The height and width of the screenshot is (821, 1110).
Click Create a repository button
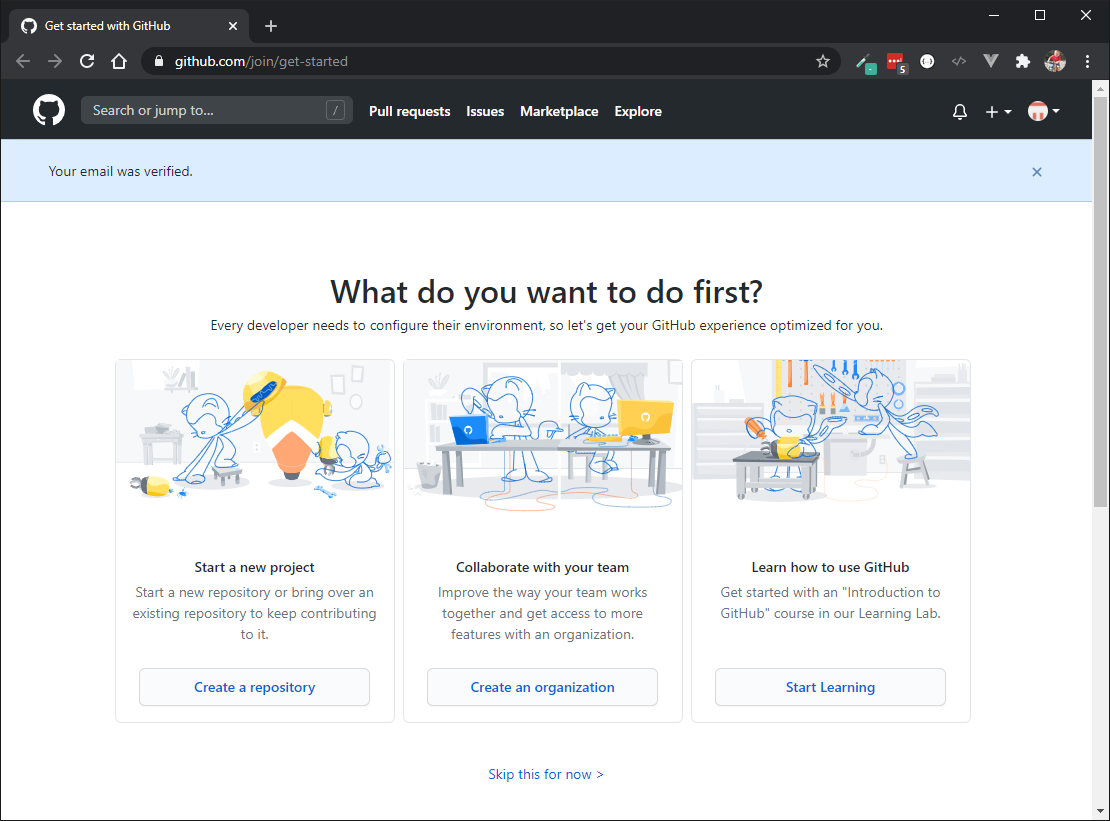tap(254, 687)
